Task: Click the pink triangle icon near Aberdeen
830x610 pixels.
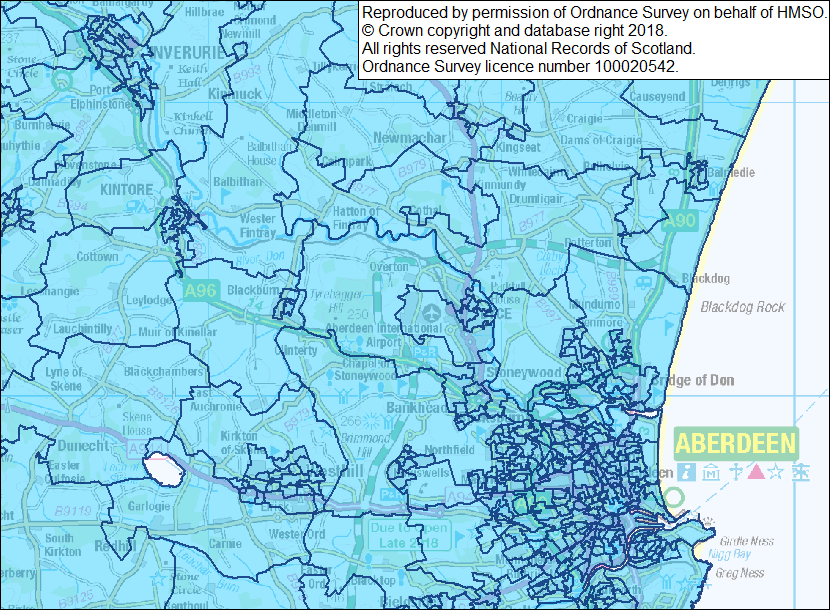Action: pos(756,471)
